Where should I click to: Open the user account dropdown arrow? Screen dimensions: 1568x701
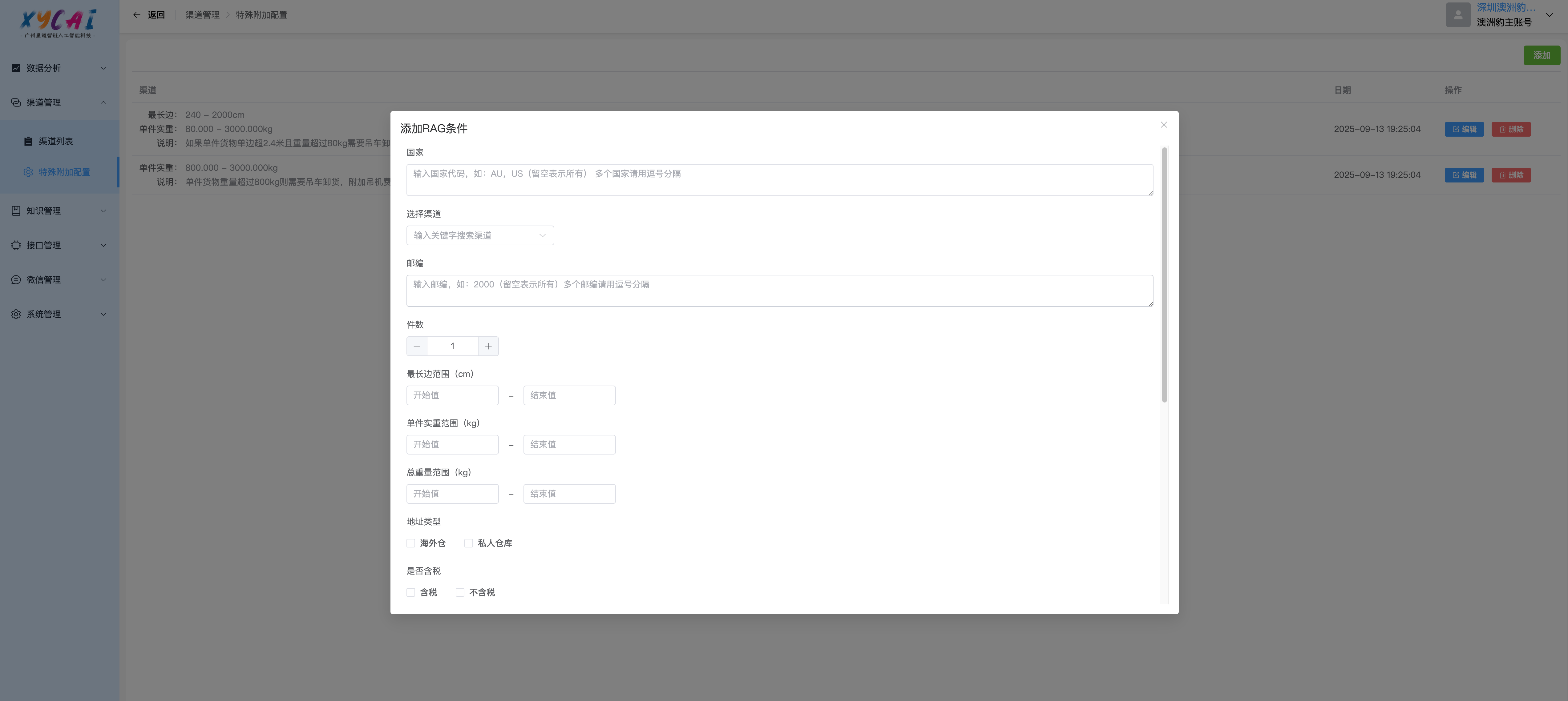coord(1549,15)
